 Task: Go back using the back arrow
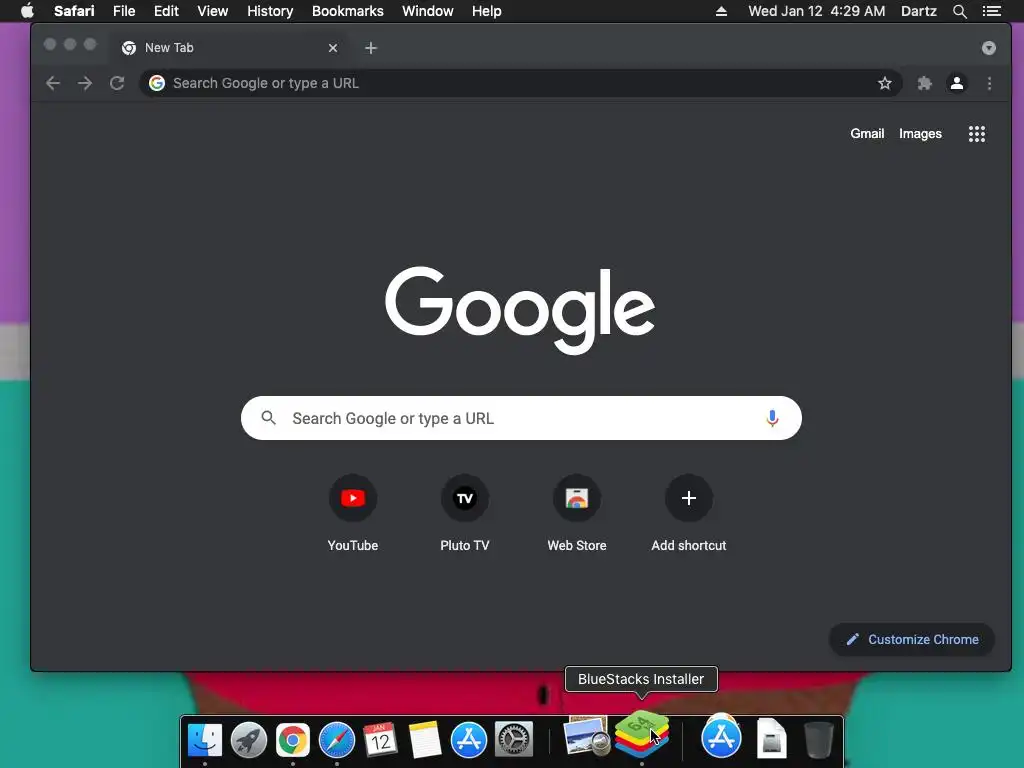click(x=53, y=83)
